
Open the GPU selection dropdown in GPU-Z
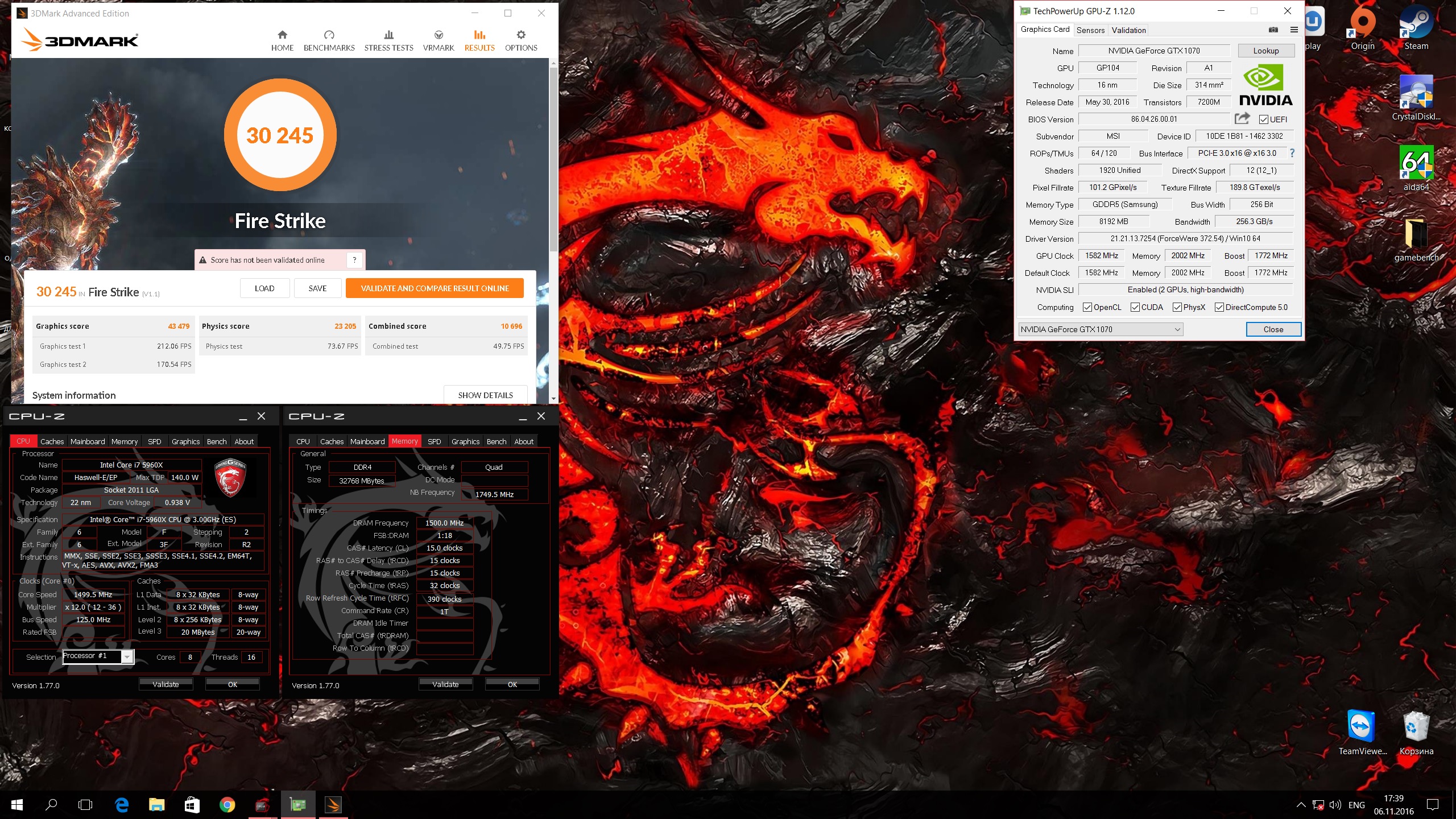pos(1101,329)
